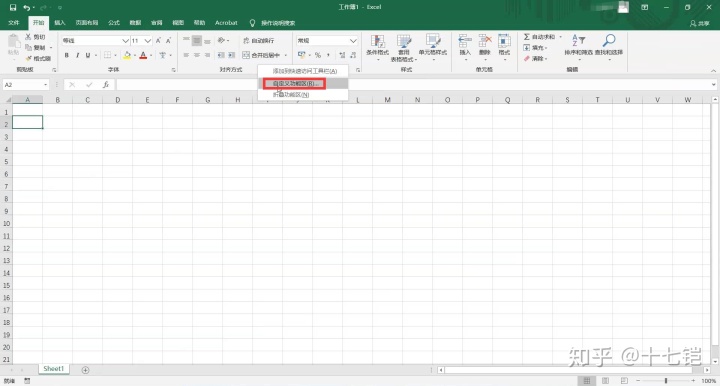The width and height of the screenshot is (720, 386).
Task: Click the Save icon in quick access toolbar
Action: click(x=13, y=7)
